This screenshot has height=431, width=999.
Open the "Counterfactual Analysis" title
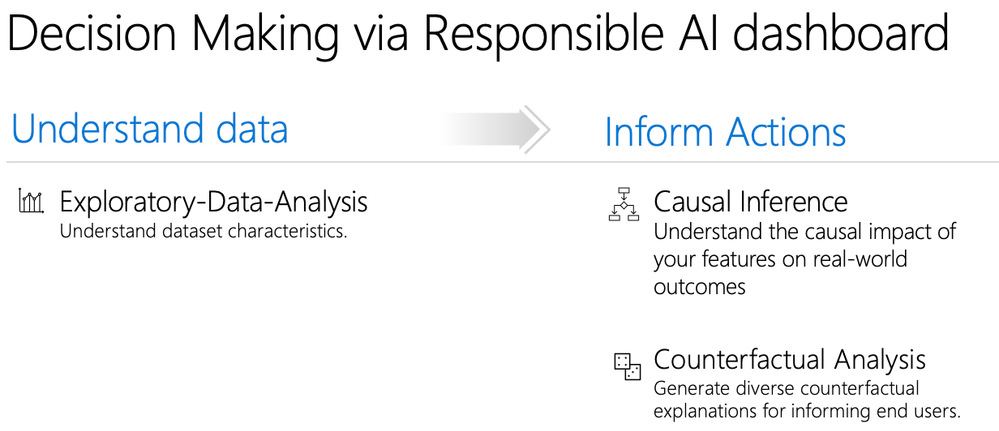coord(789,360)
